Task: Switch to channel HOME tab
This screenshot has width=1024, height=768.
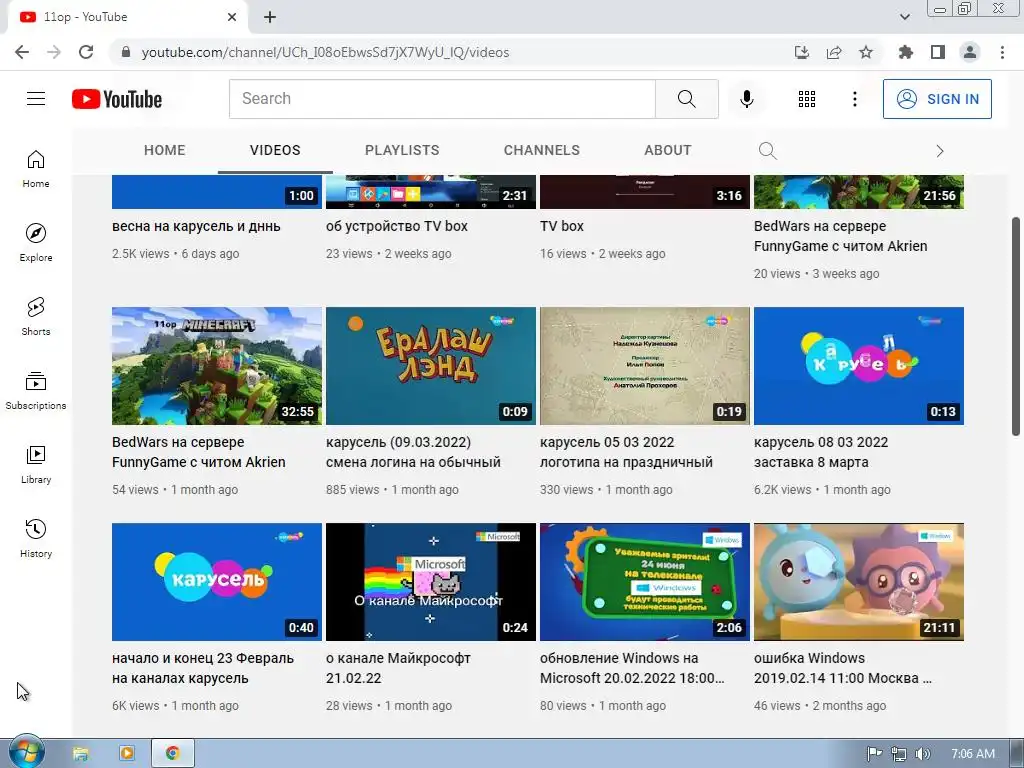Action: pyautogui.click(x=165, y=150)
